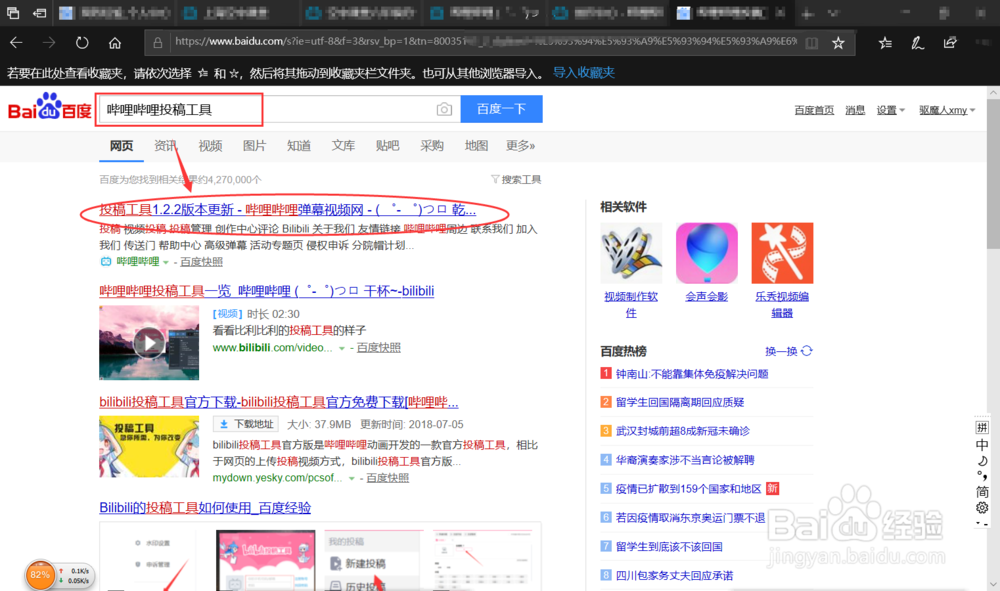Open hot item 疫情已扩散到159个国家和地区
This screenshot has height=591, width=1000.
coord(689,489)
